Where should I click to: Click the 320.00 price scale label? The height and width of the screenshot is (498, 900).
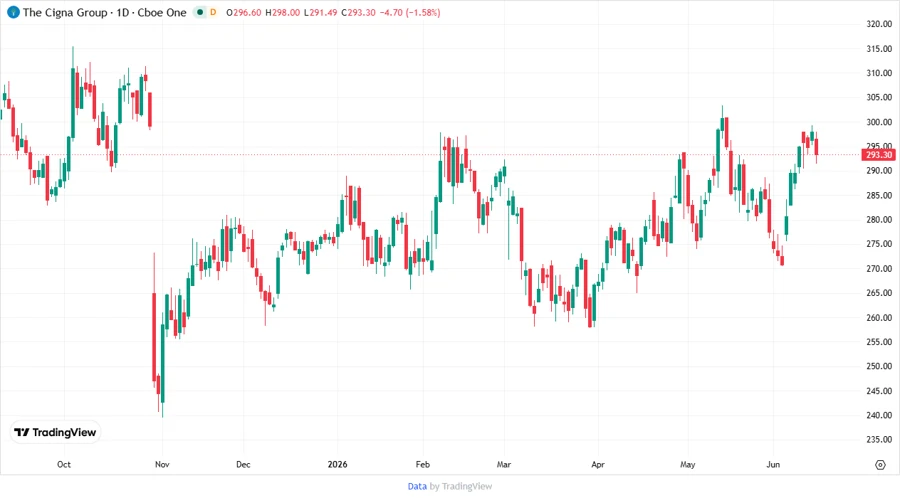[879, 24]
